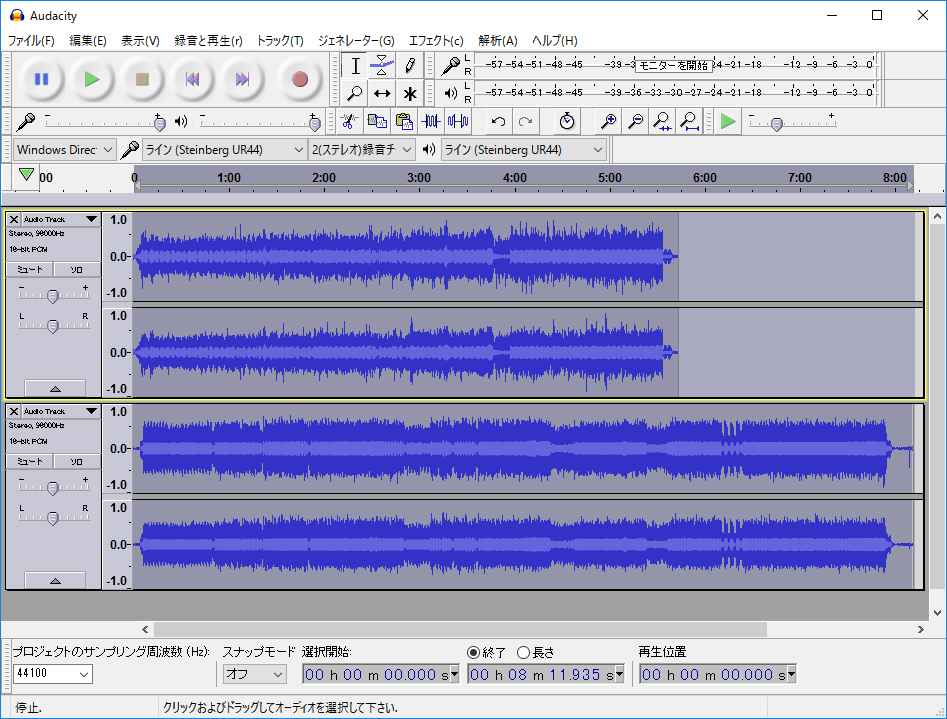Open the 編集(E) menu
Image resolution: width=947 pixels, height=719 pixels.
(88, 40)
